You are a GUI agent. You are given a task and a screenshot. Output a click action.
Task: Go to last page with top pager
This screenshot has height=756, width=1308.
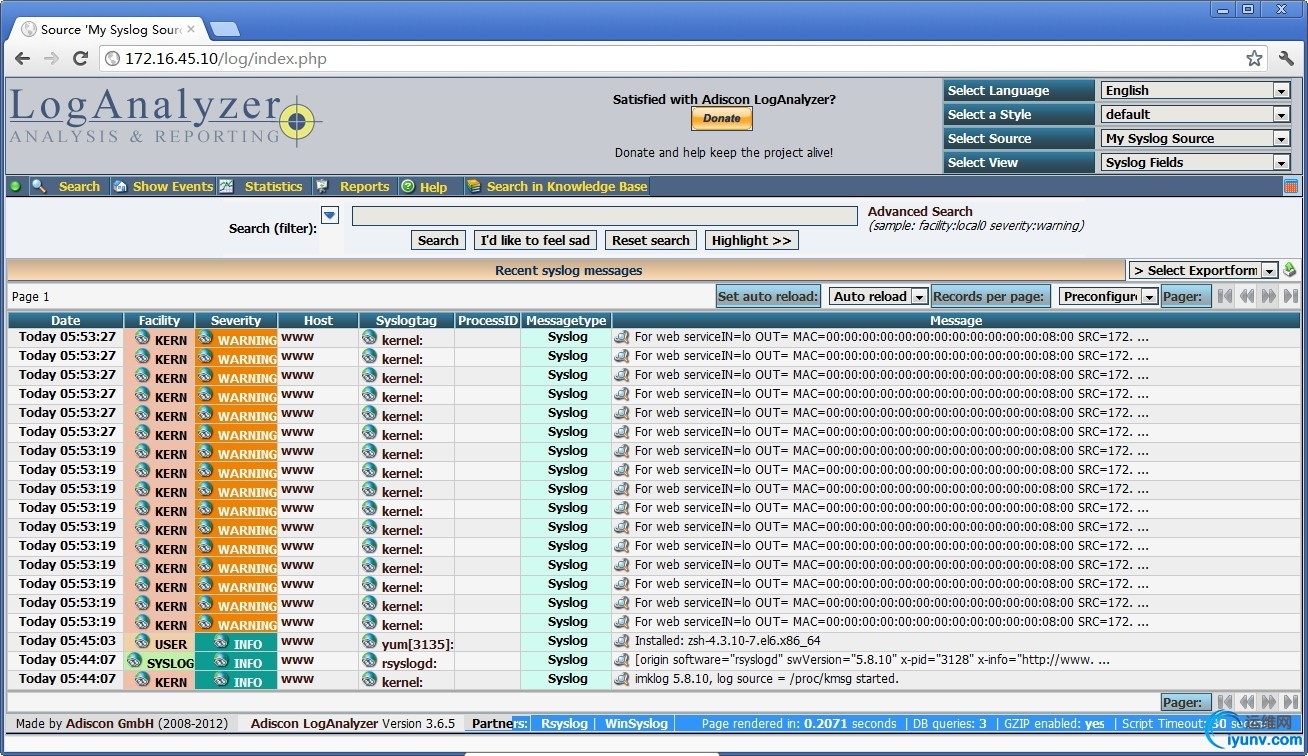[1291, 296]
